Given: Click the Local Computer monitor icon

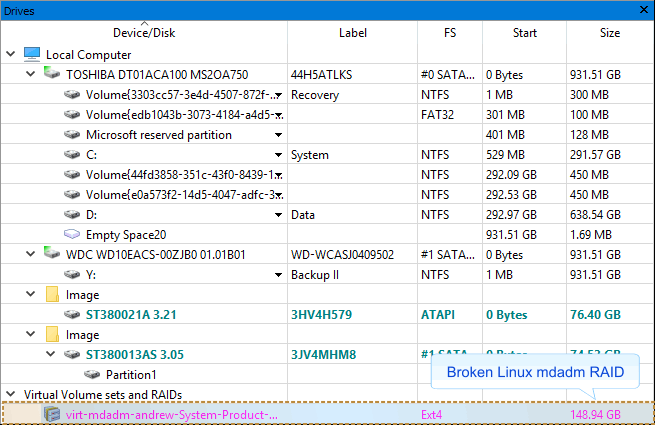Looking at the screenshot, I should [32, 54].
